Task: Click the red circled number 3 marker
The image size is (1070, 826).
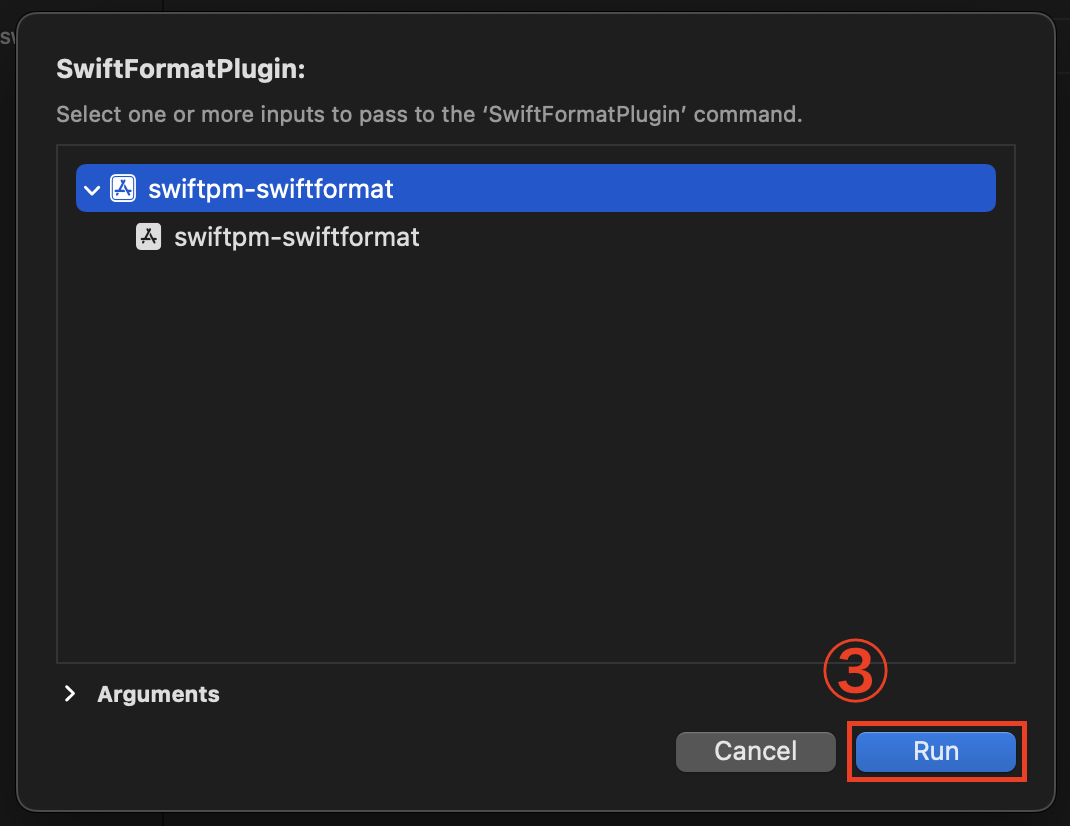Action: tap(855, 670)
